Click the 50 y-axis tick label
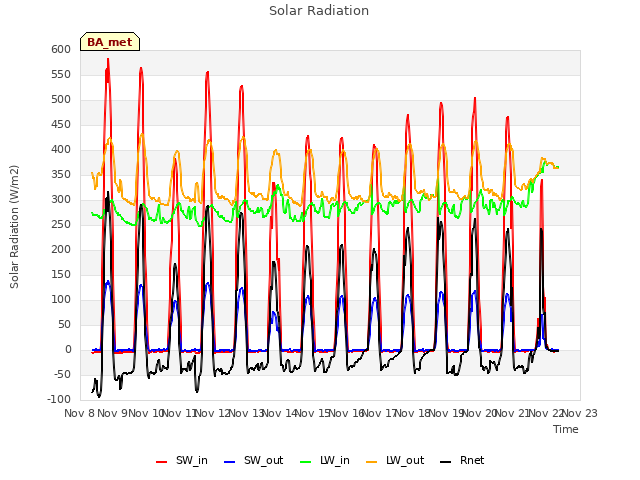Image resolution: width=640 pixels, height=480 pixels. 64,324
